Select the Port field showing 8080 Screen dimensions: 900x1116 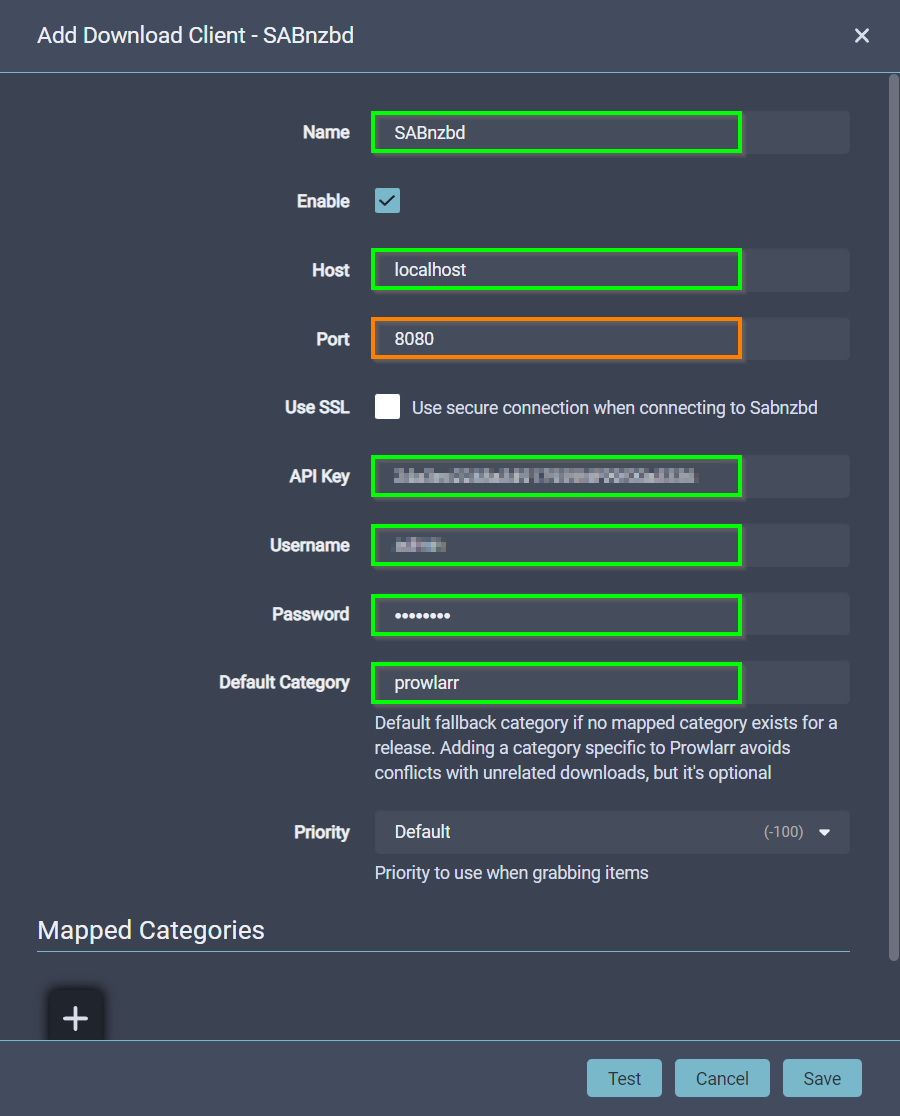click(556, 339)
